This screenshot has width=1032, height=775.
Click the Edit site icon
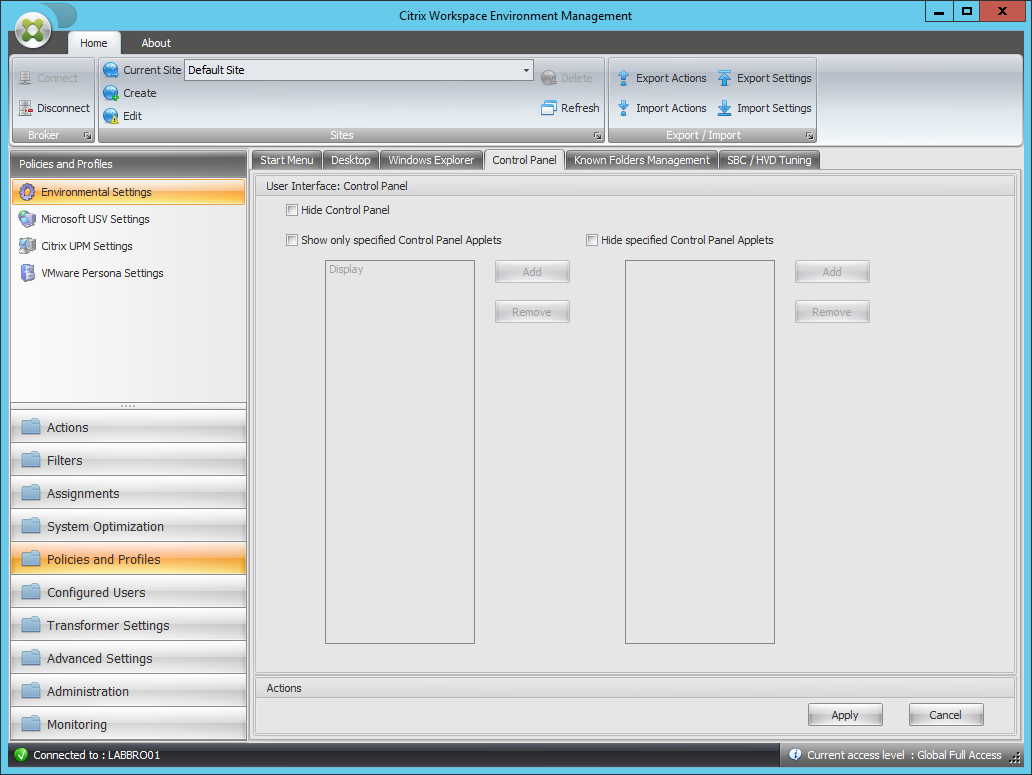point(111,116)
